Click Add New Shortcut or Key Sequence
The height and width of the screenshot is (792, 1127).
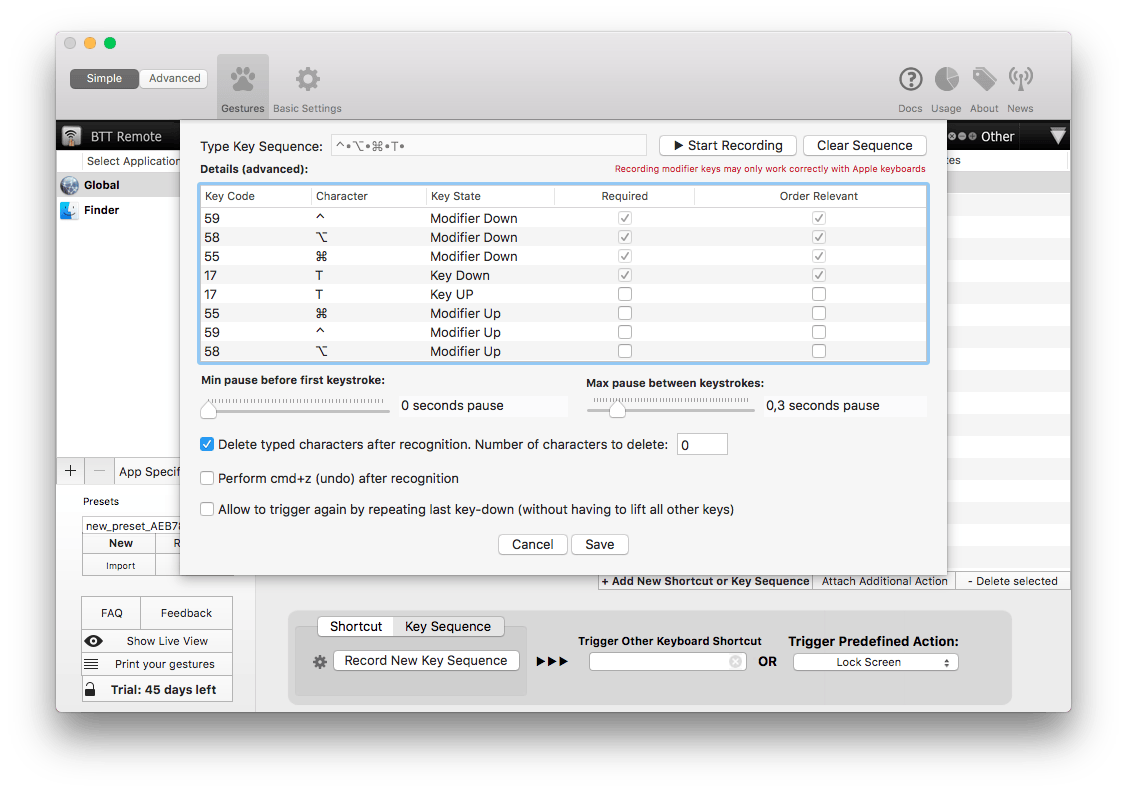click(x=705, y=581)
